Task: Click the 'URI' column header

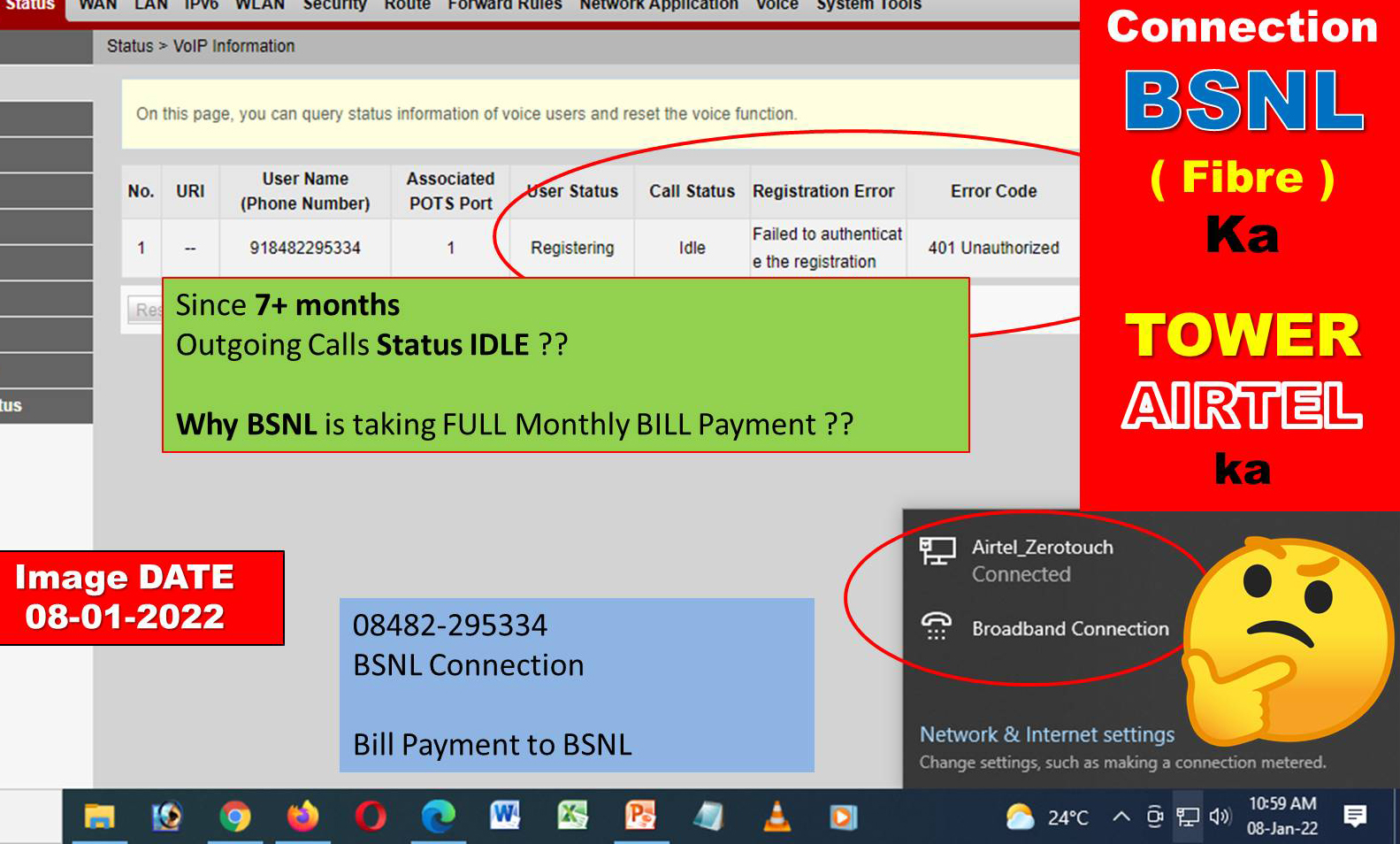Action: click(190, 191)
